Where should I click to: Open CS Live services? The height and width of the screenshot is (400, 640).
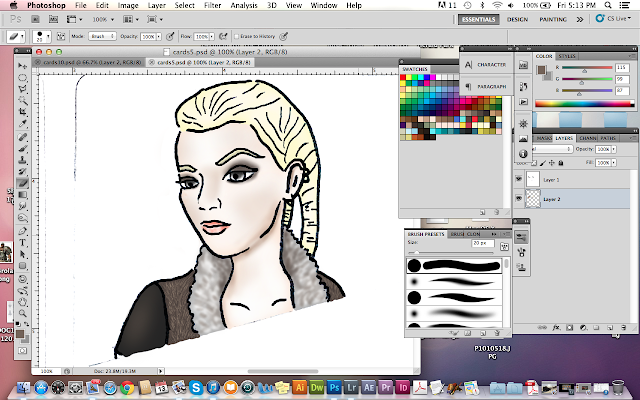pyautogui.click(x=613, y=18)
